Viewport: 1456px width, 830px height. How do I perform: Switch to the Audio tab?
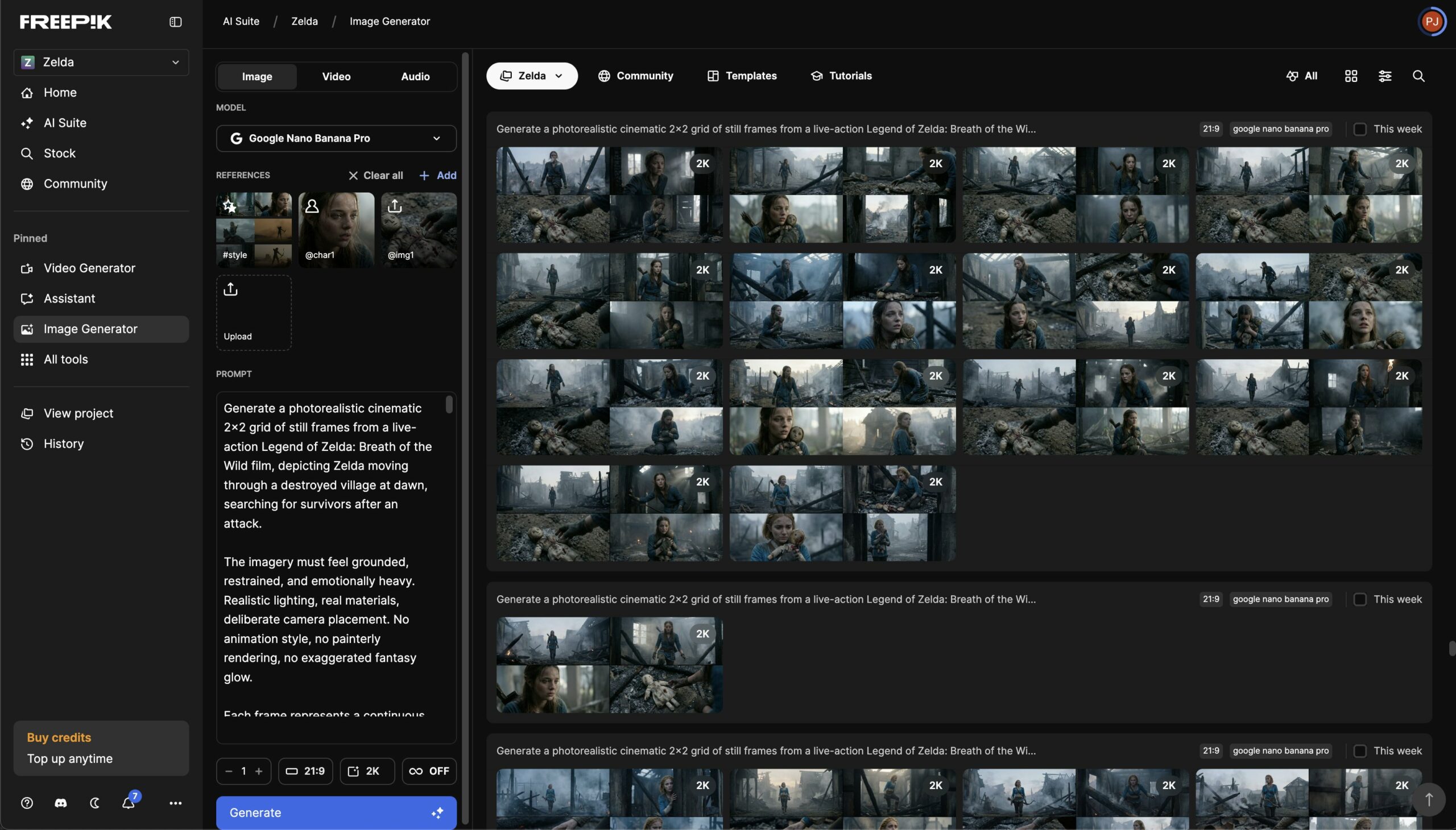coord(415,76)
